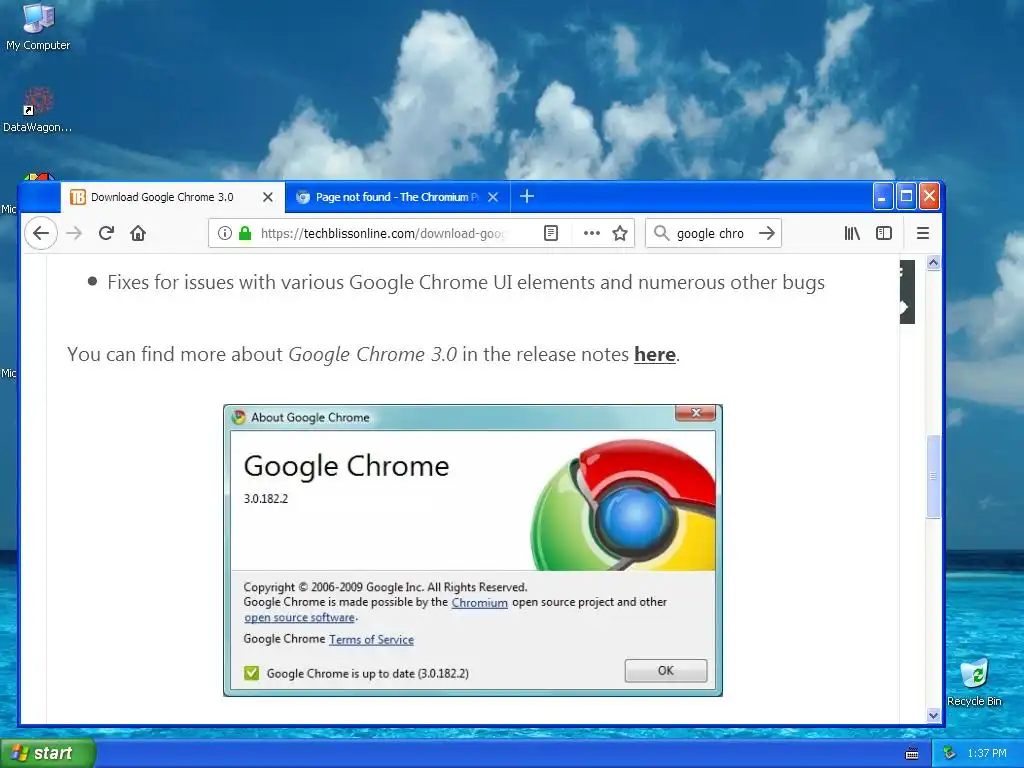Click the search magnifier icon
The height and width of the screenshot is (768, 1024).
(661, 233)
